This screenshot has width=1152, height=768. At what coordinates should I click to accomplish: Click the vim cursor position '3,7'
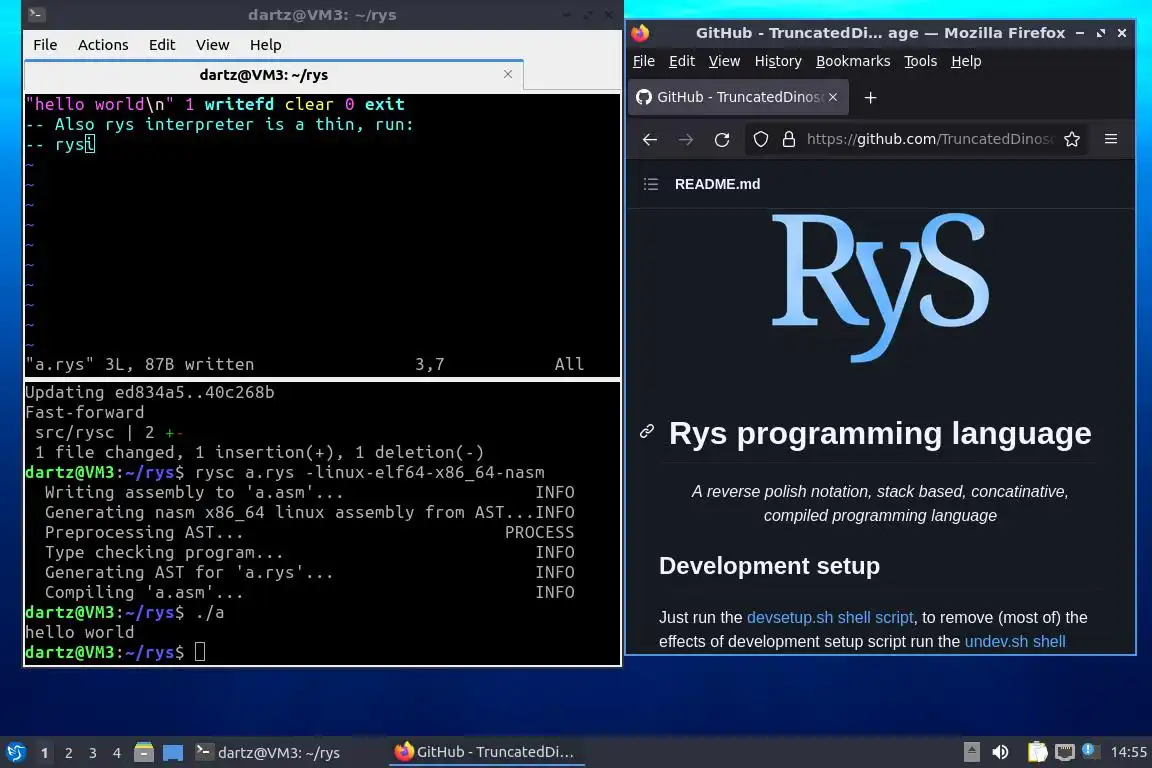(x=430, y=365)
